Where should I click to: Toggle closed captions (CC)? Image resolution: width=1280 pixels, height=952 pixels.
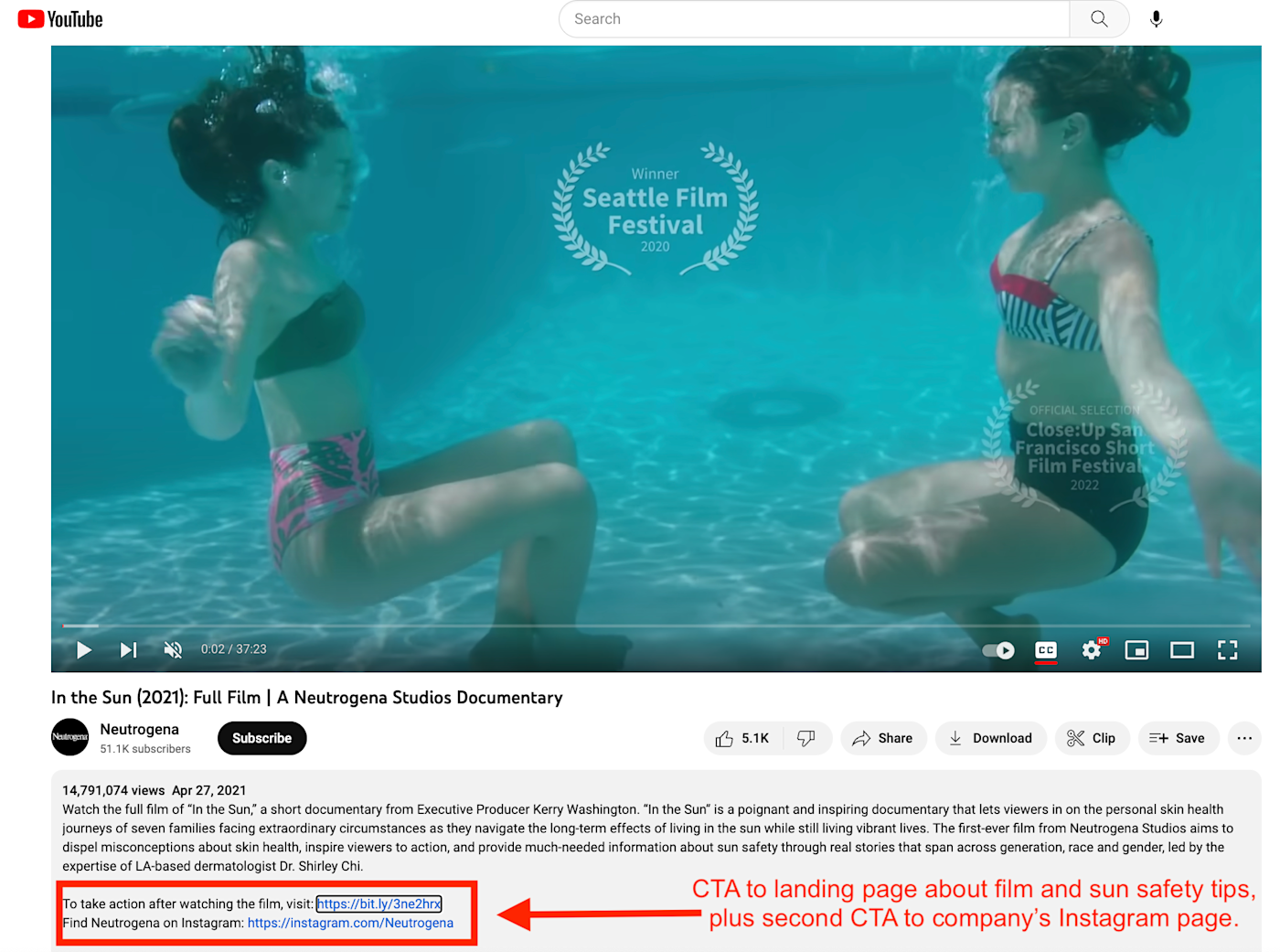[1046, 650]
